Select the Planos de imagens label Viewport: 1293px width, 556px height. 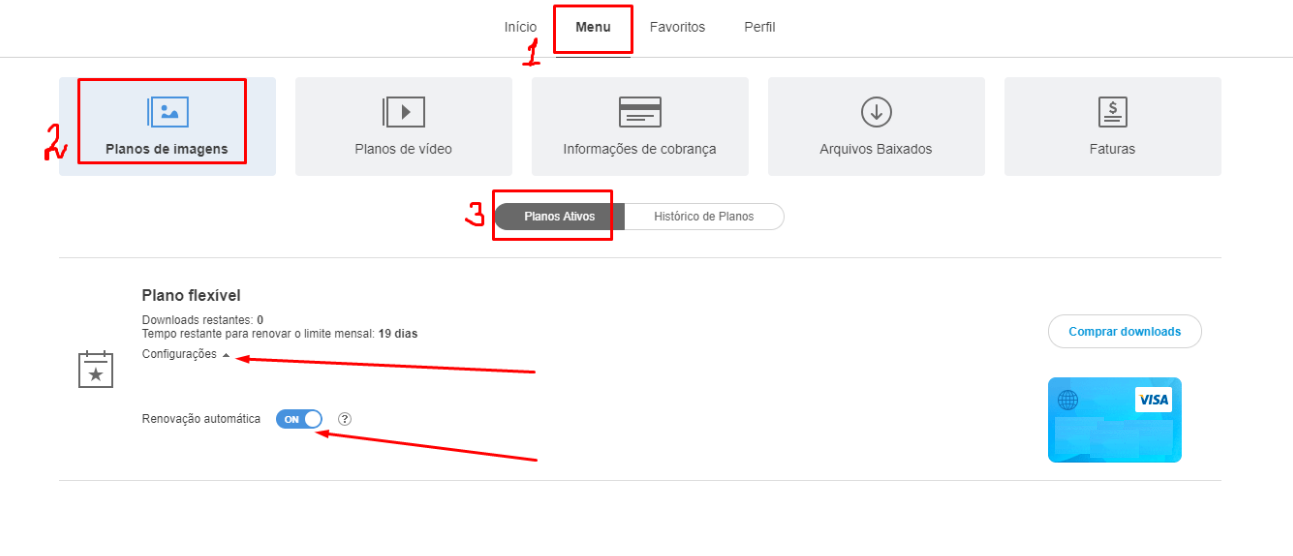[167, 149]
